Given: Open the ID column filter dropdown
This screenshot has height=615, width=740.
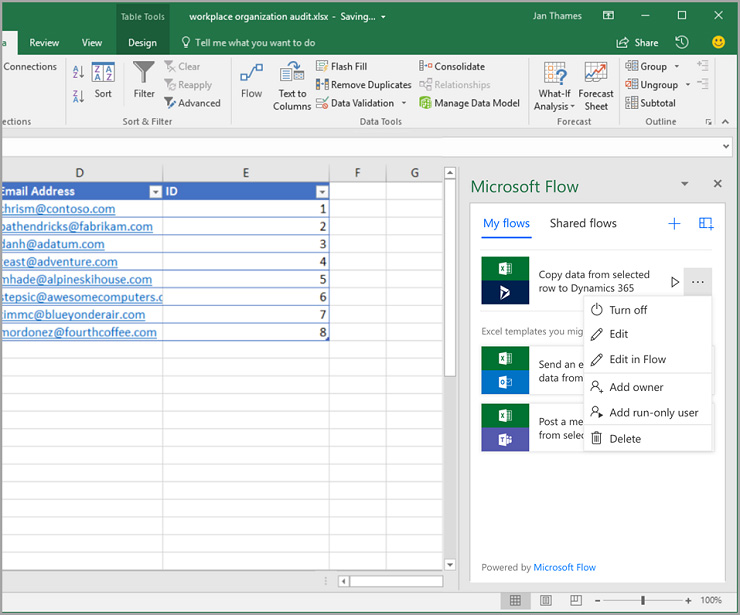Looking at the screenshot, I should 322,192.
